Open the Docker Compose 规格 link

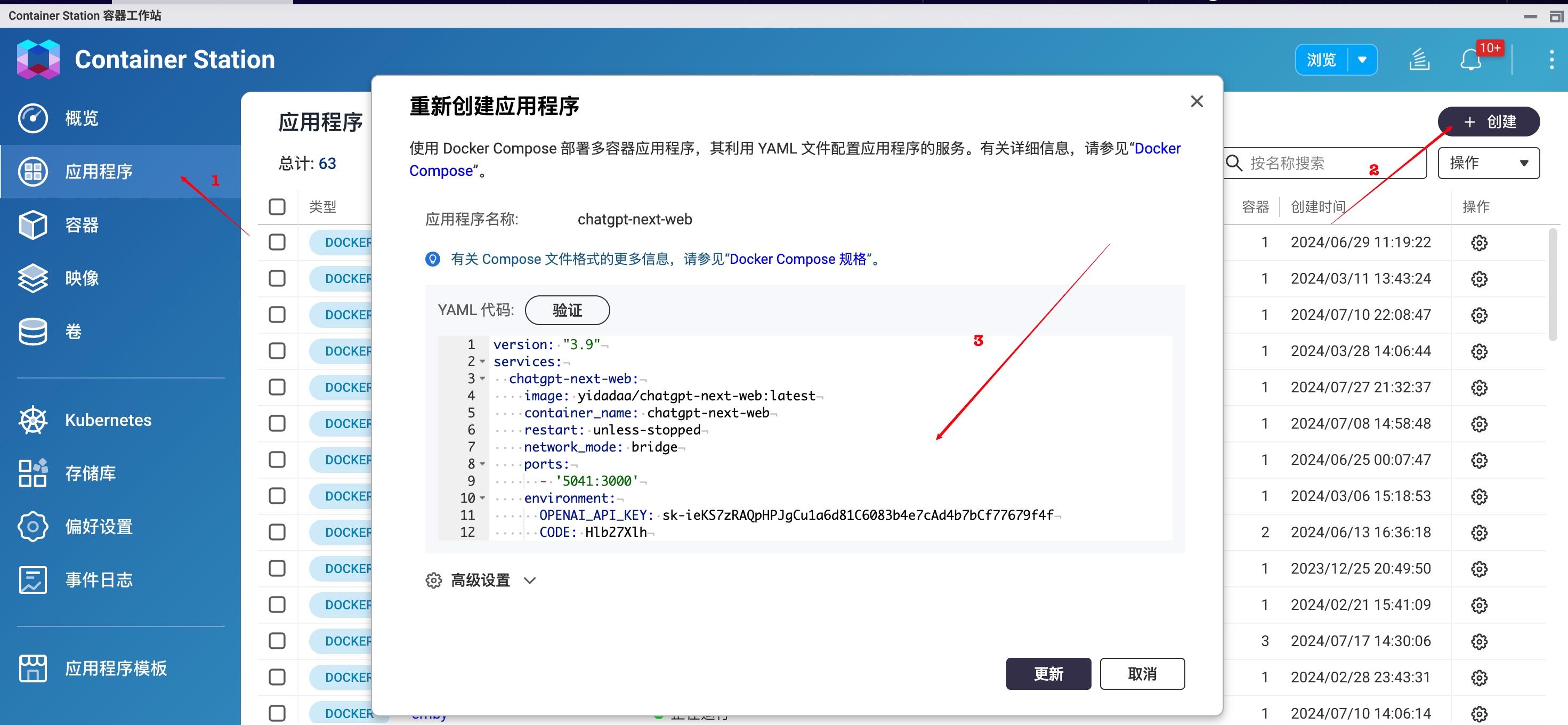coord(798,259)
